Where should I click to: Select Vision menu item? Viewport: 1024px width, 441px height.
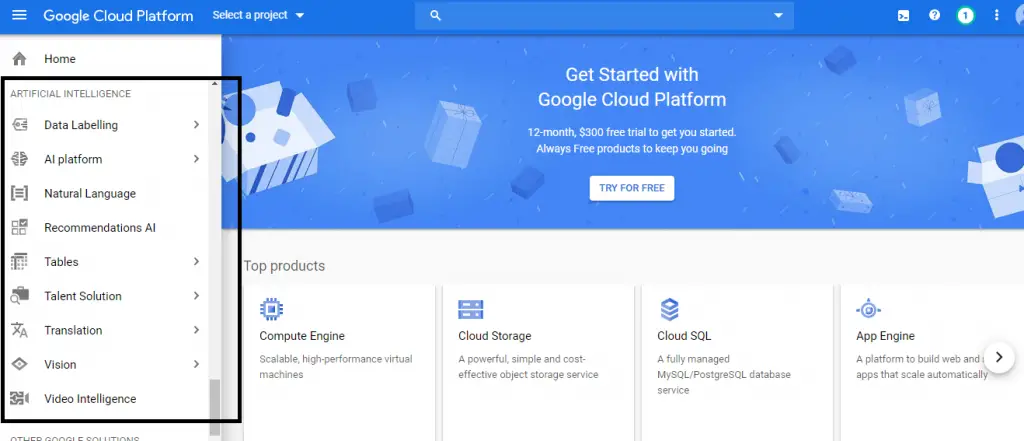(x=104, y=365)
